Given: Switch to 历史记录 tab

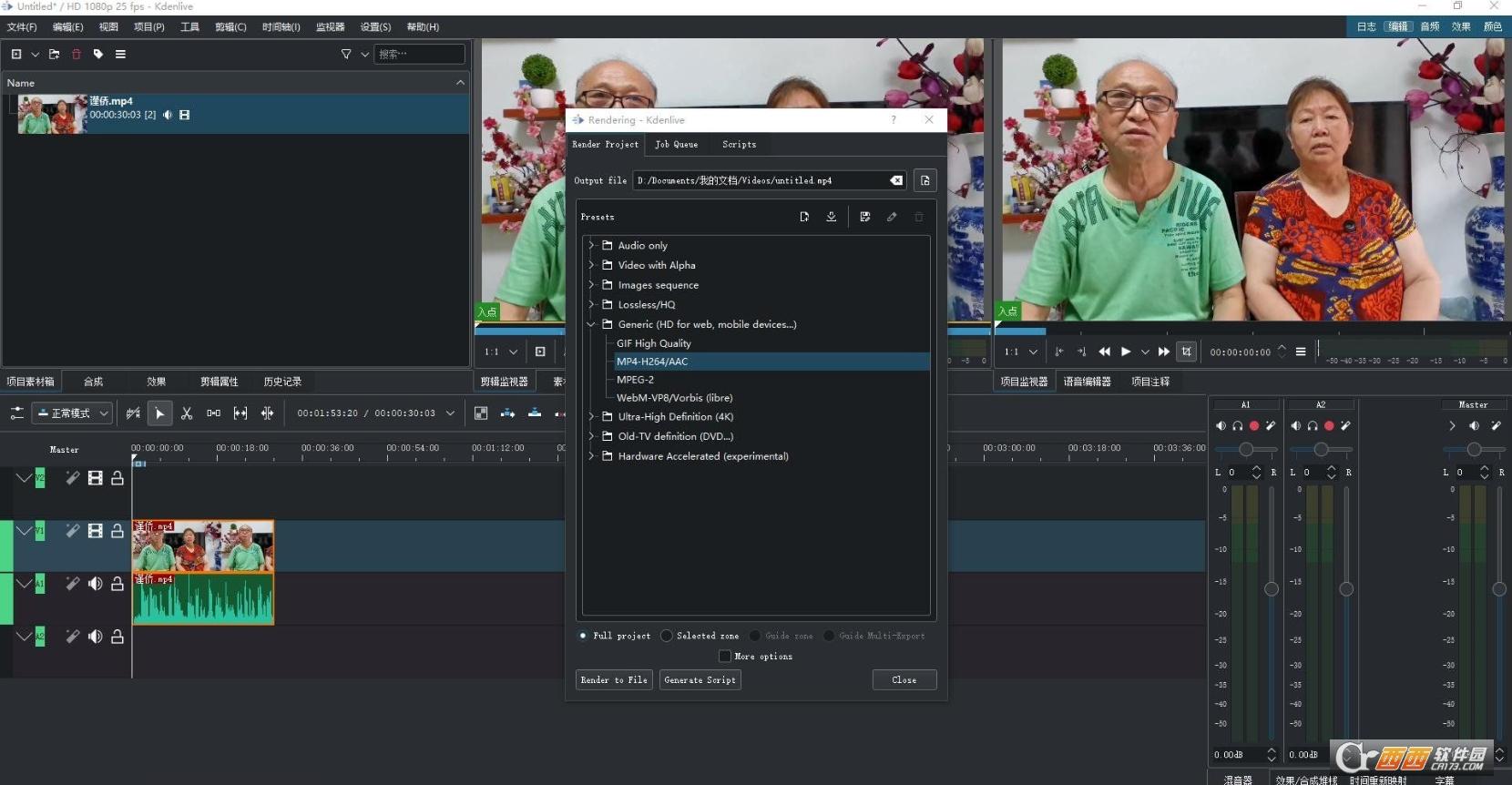Looking at the screenshot, I should [282, 382].
